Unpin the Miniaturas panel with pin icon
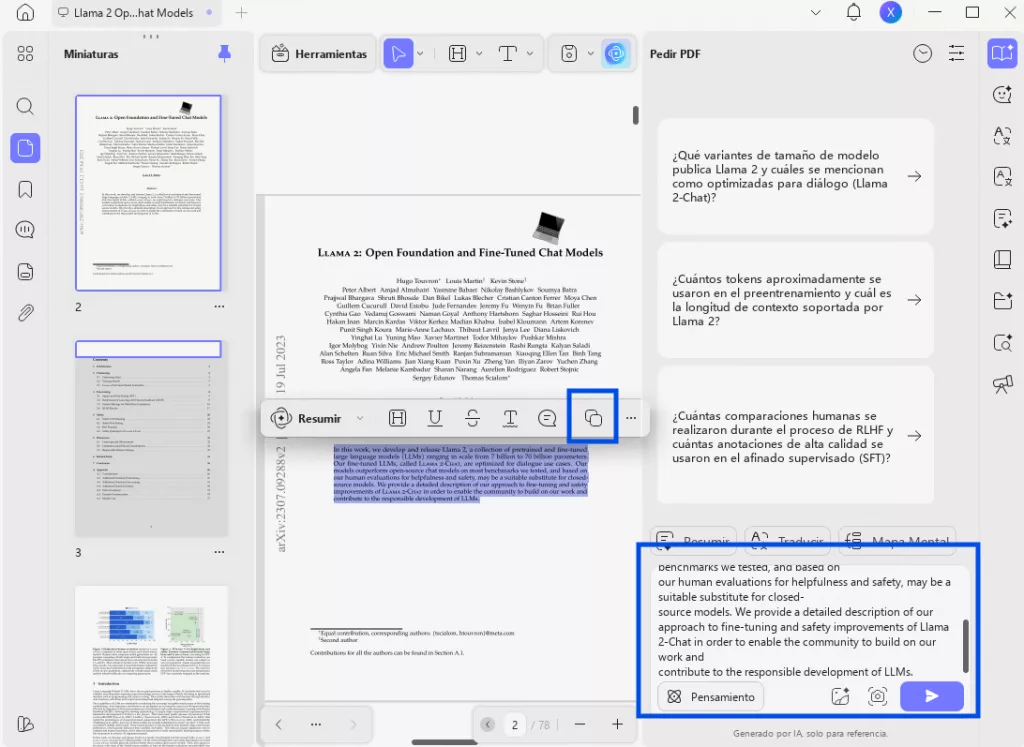1024x747 pixels. (224, 54)
